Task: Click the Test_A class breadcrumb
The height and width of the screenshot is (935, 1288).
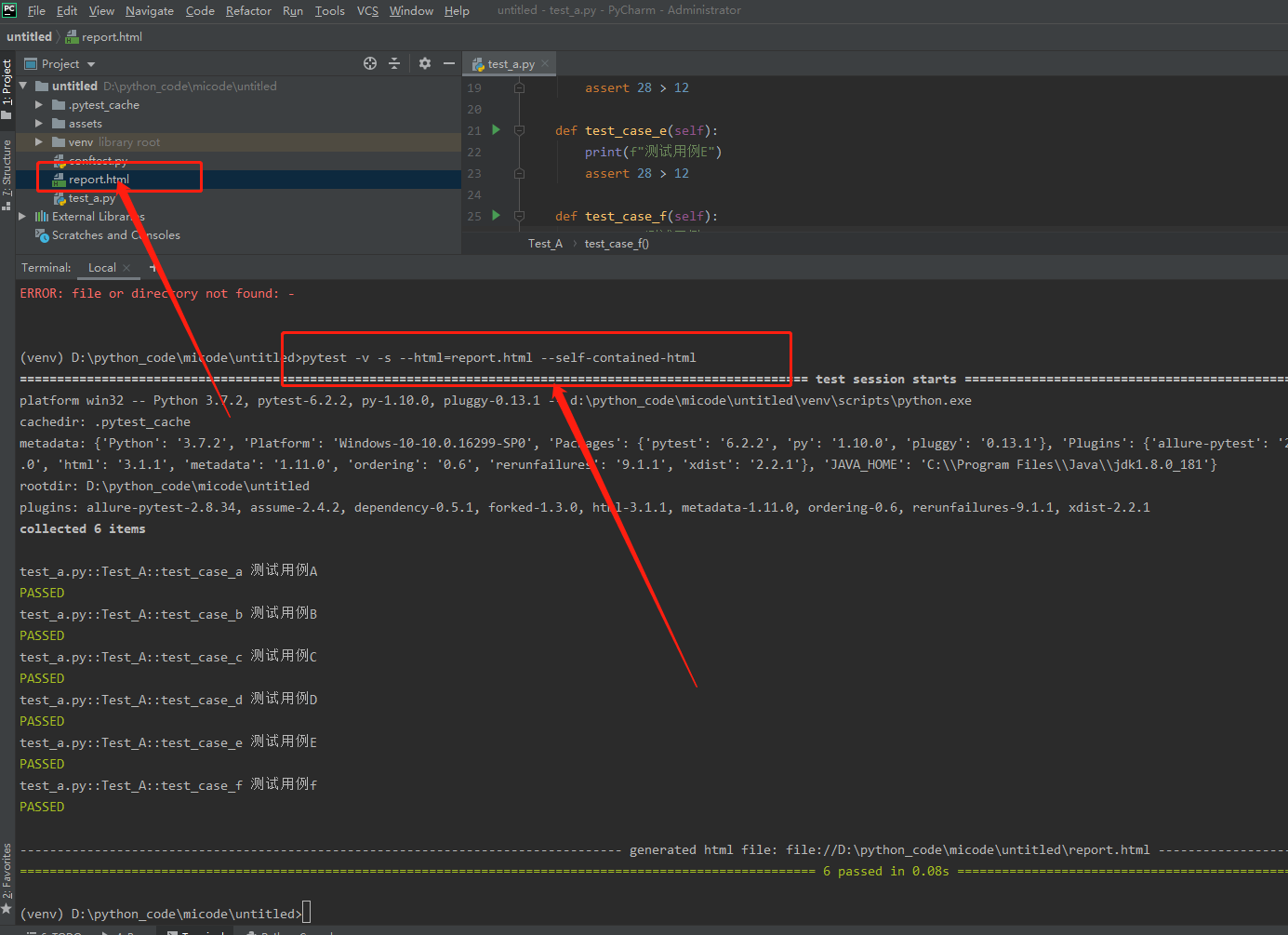Action: (x=545, y=244)
